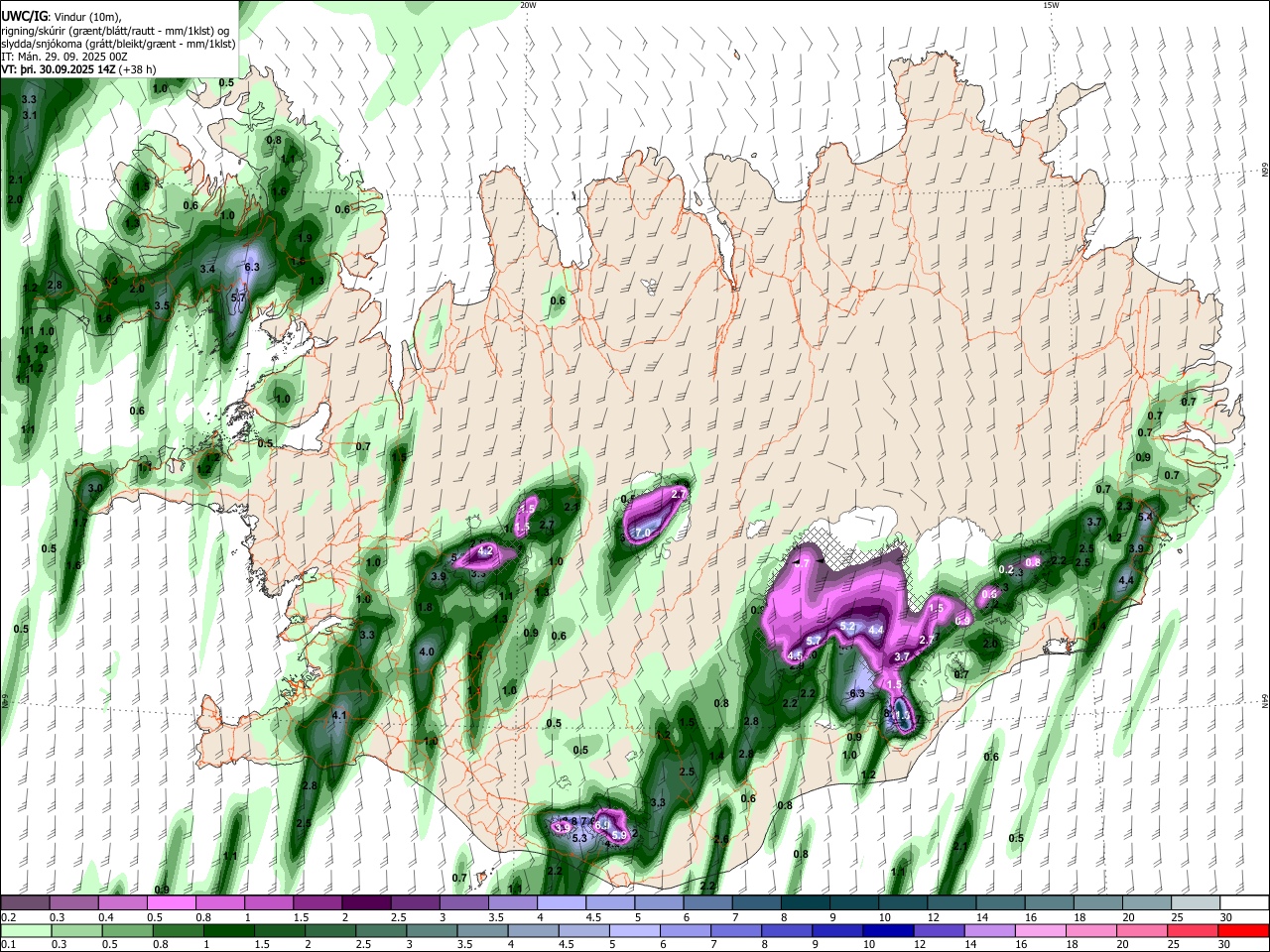Select white 30 swatch in upper legend

click(1244, 902)
